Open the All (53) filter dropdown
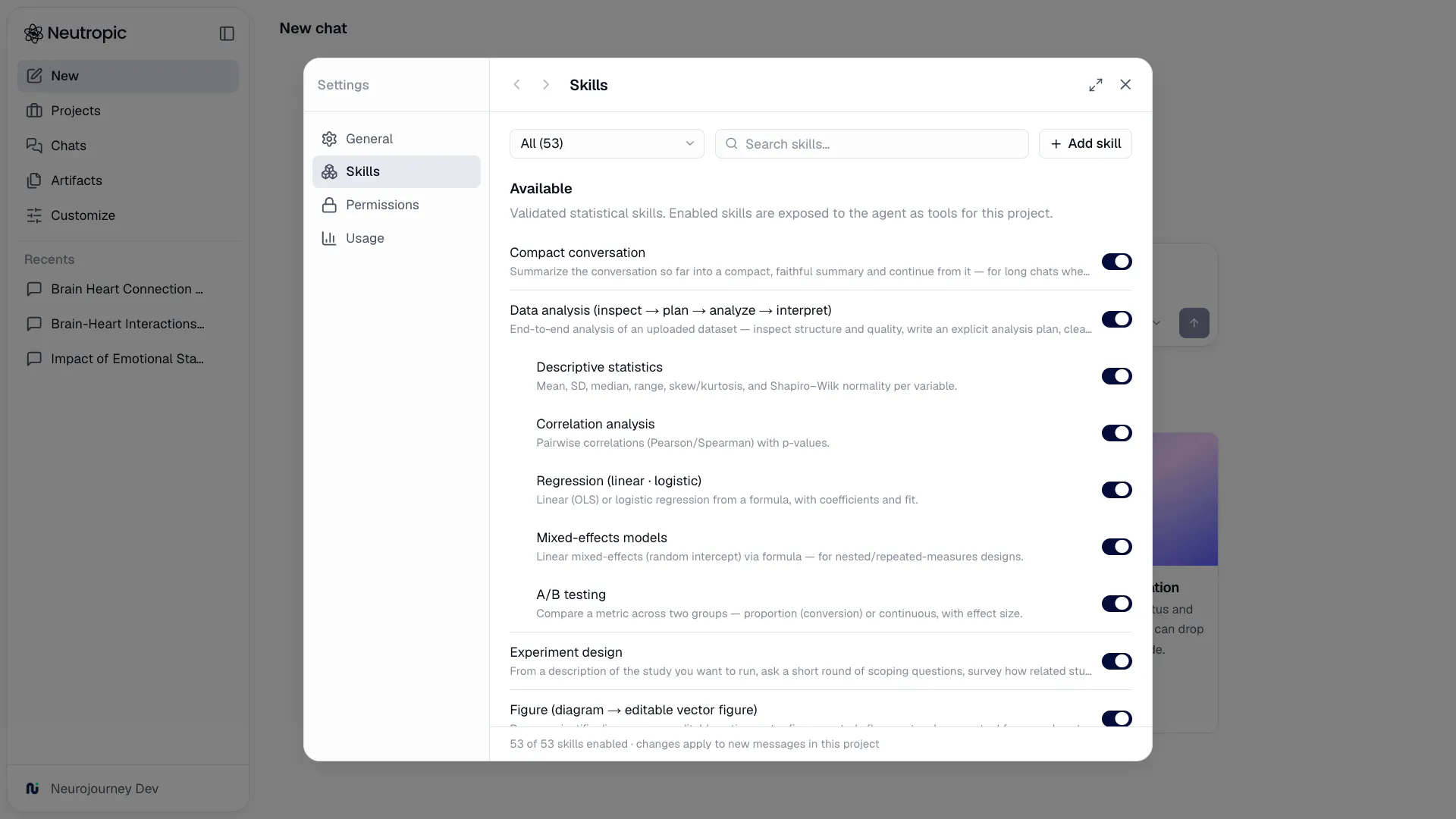Image resolution: width=1456 pixels, height=819 pixels. click(x=607, y=144)
